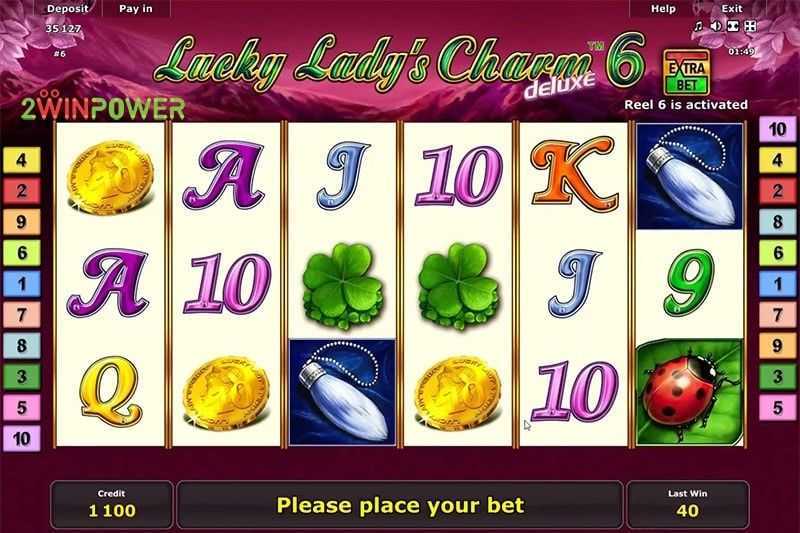
Task: Toggle the background music note icon
Action: point(698,26)
